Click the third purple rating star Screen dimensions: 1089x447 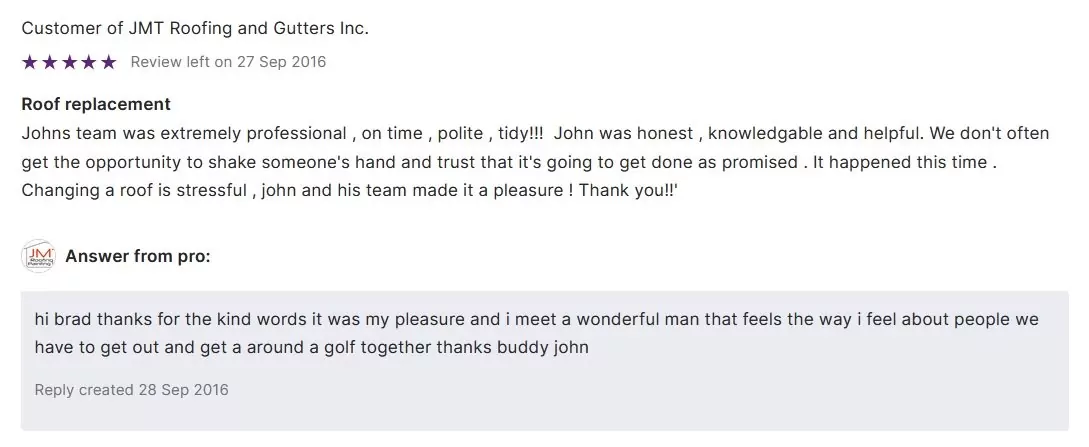tap(69, 62)
